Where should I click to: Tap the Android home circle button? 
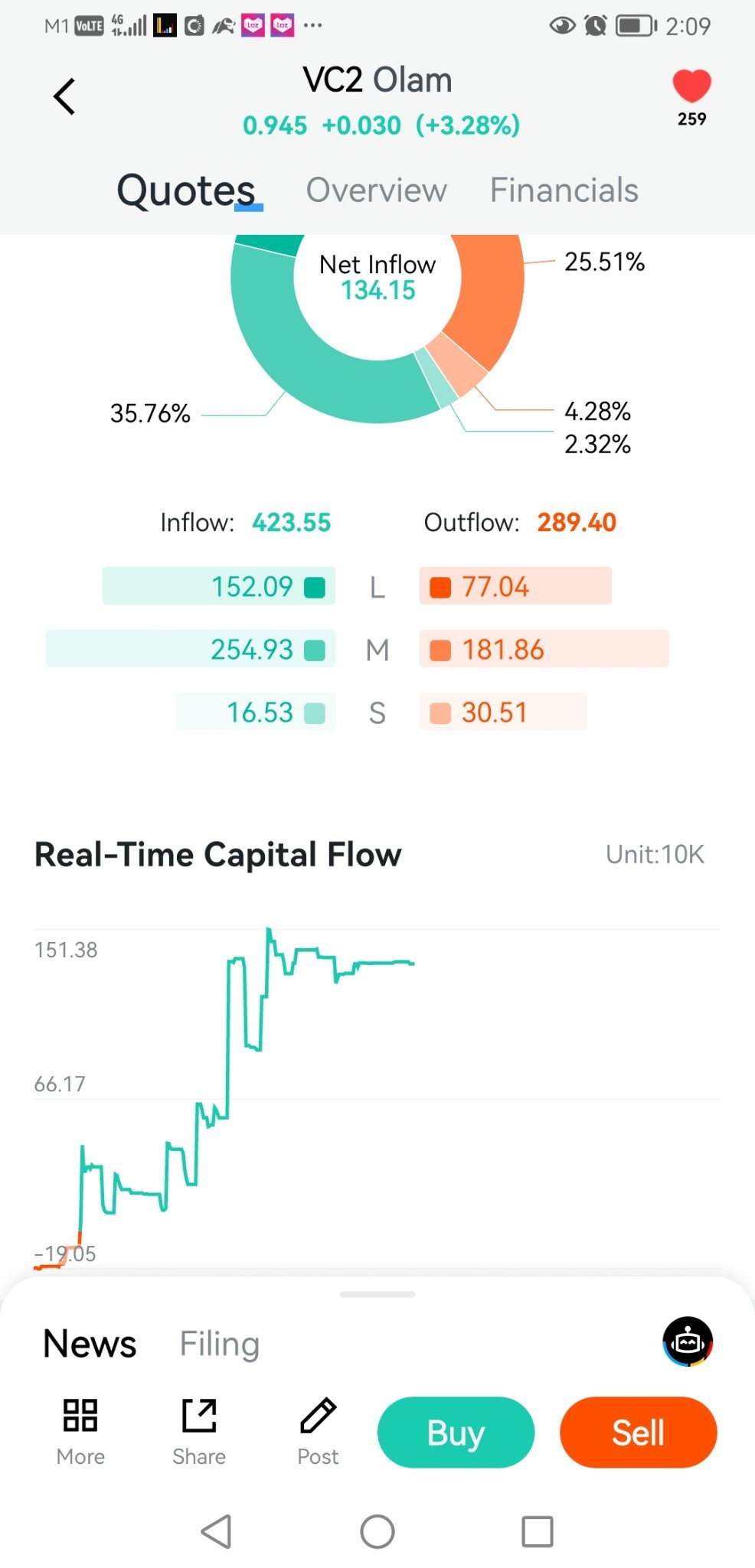coord(377,1531)
